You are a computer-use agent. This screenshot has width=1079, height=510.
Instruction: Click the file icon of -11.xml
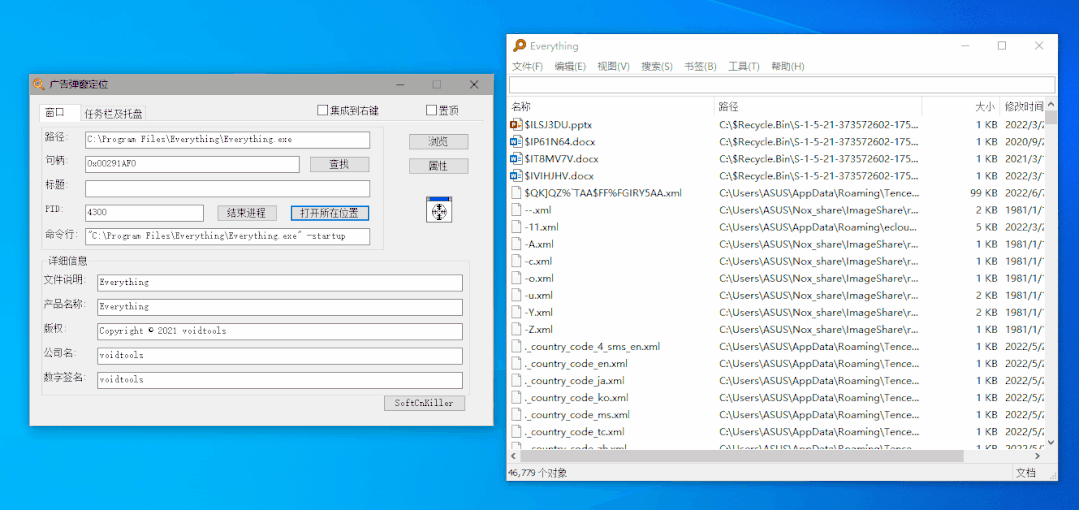pos(516,227)
